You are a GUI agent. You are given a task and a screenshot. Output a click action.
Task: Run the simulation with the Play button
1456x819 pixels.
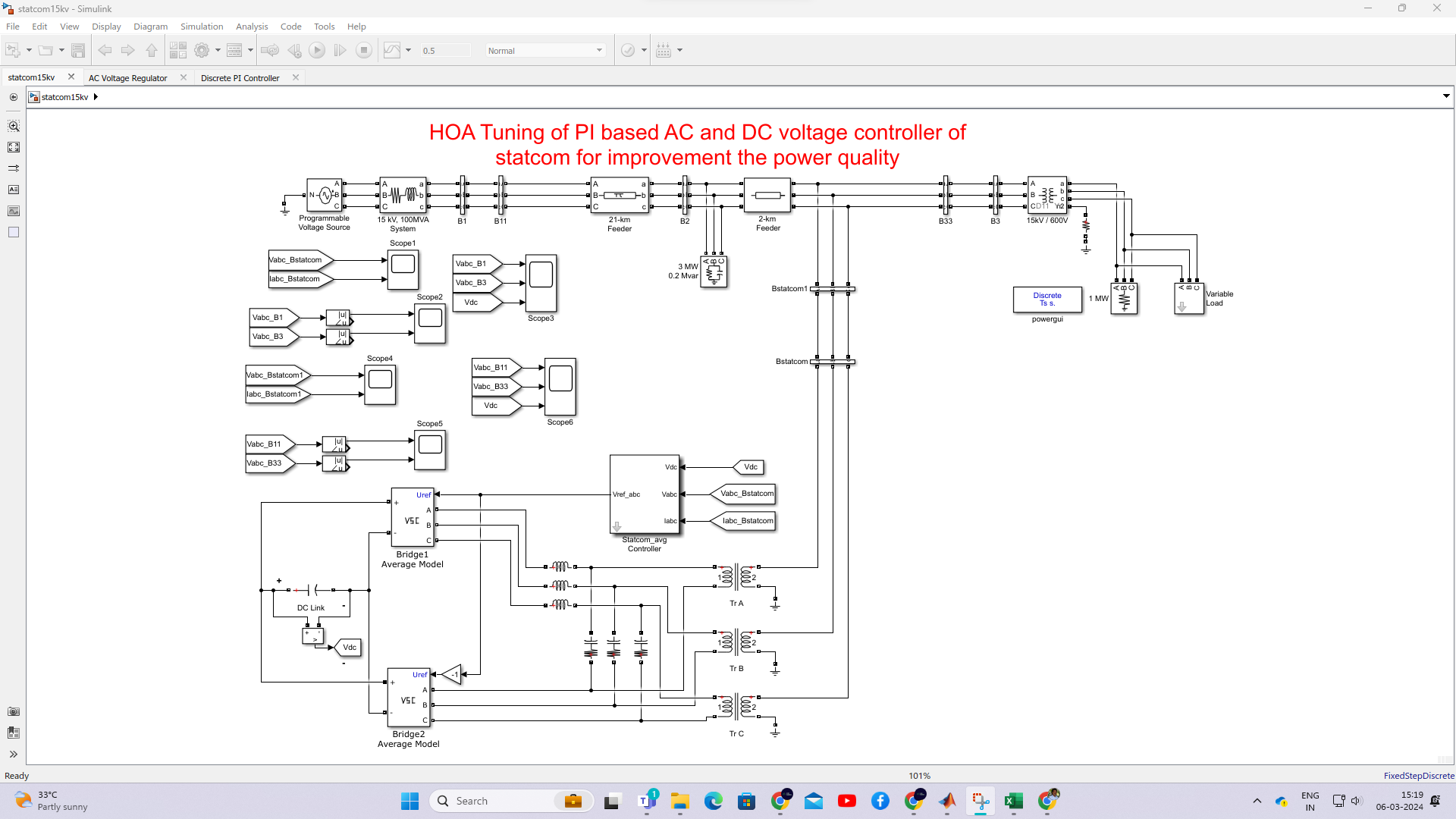coord(317,50)
